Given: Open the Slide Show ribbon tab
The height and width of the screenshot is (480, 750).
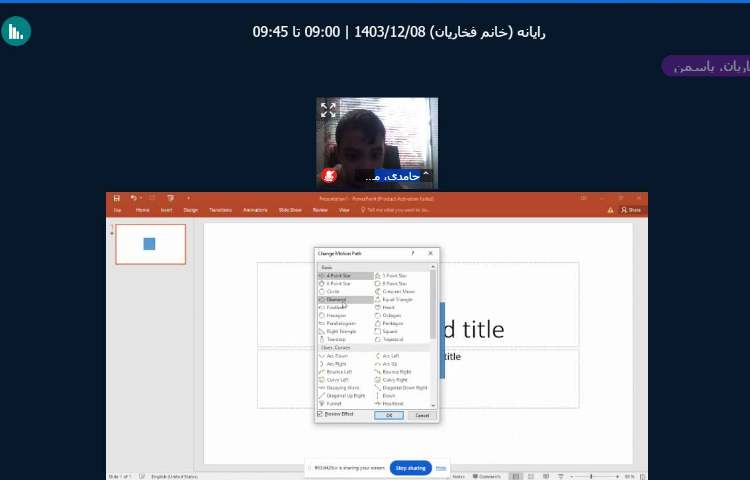Looking at the screenshot, I should coord(290,210).
